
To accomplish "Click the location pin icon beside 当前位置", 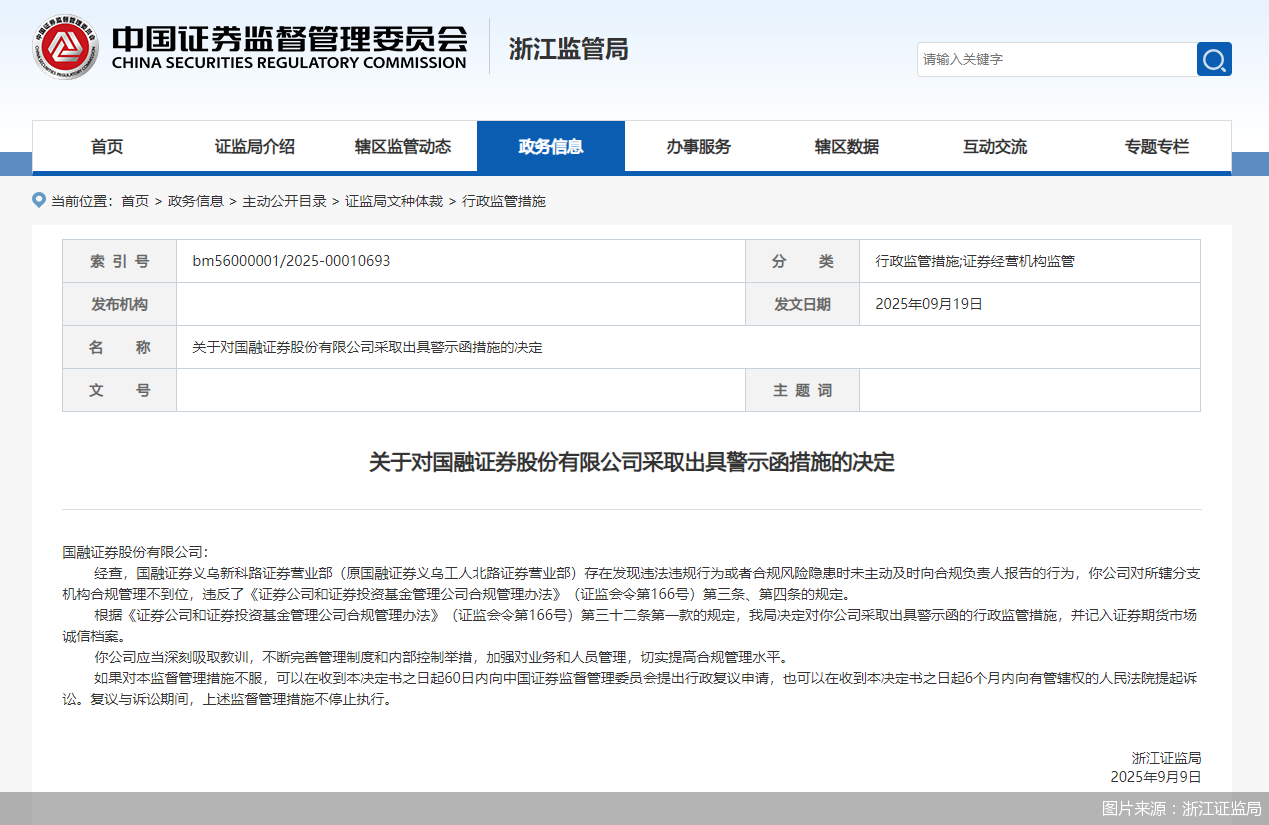I will pyautogui.click(x=39, y=200).
